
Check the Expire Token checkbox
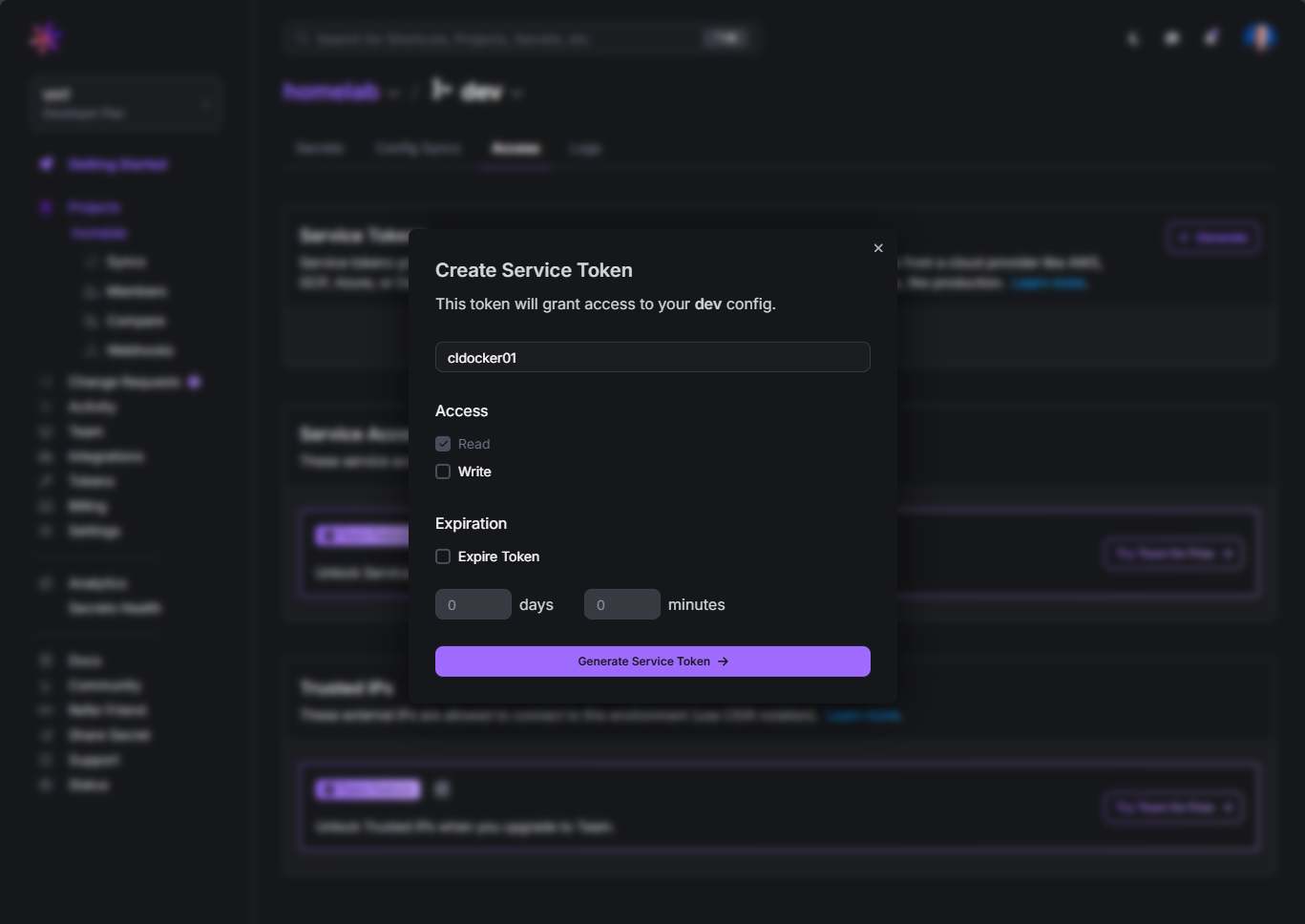(443, 556)
